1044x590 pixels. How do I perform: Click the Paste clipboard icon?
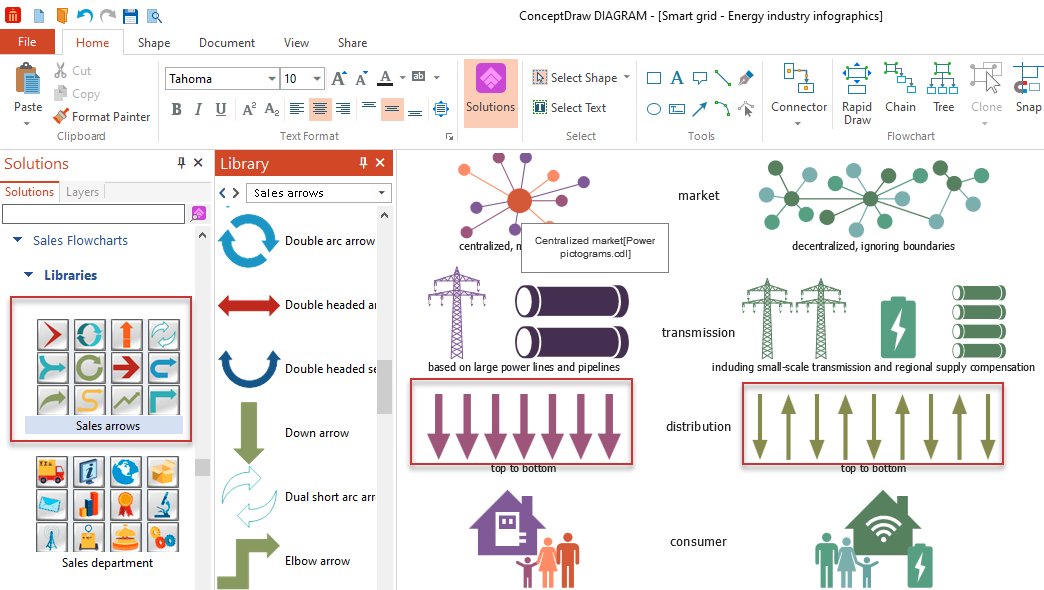[28, 80]
